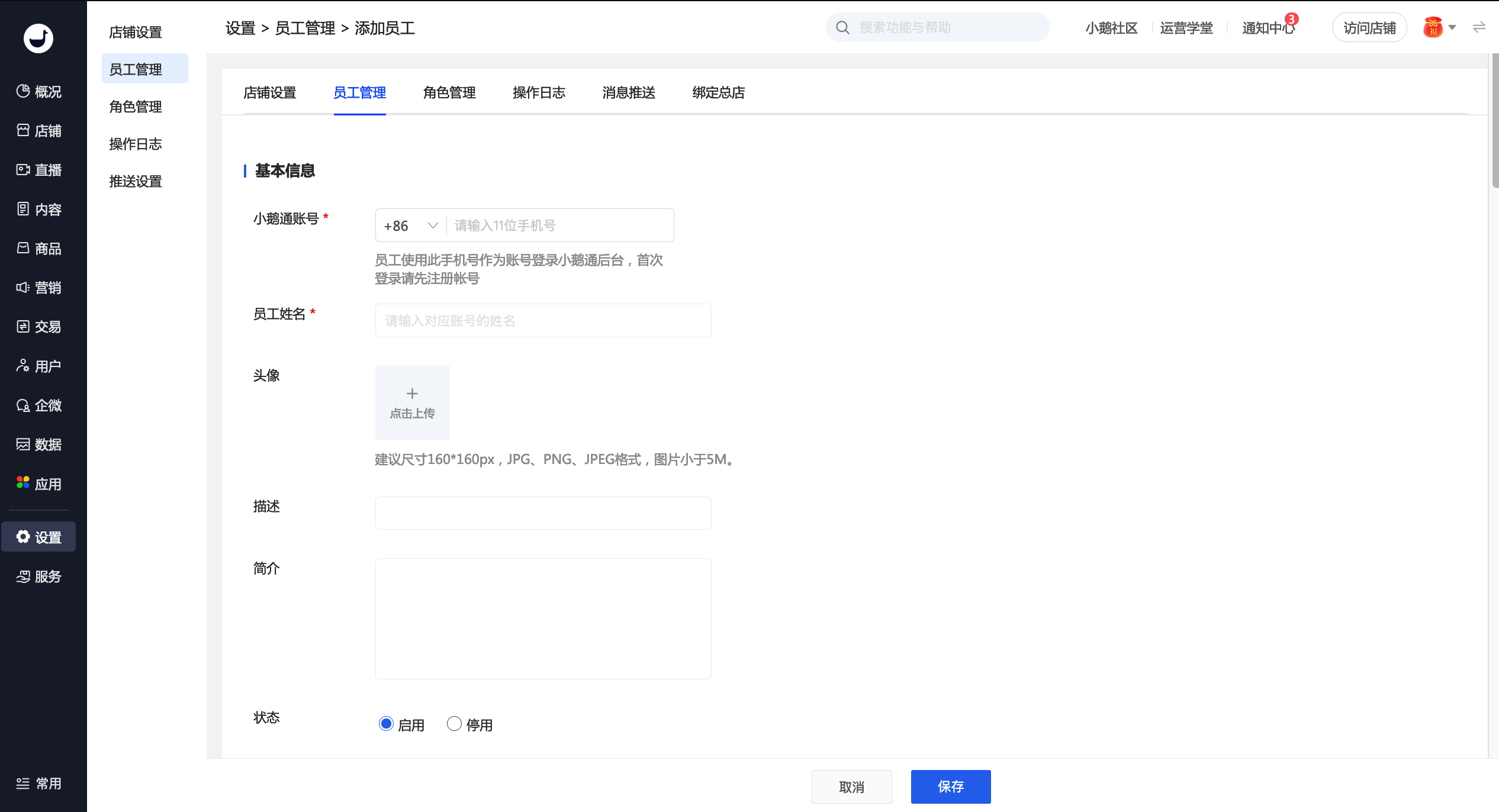Viewport: 1499px width, 812px height.
Task: Open 店铺 section in the sidebar
Action: tap(39, 131)
